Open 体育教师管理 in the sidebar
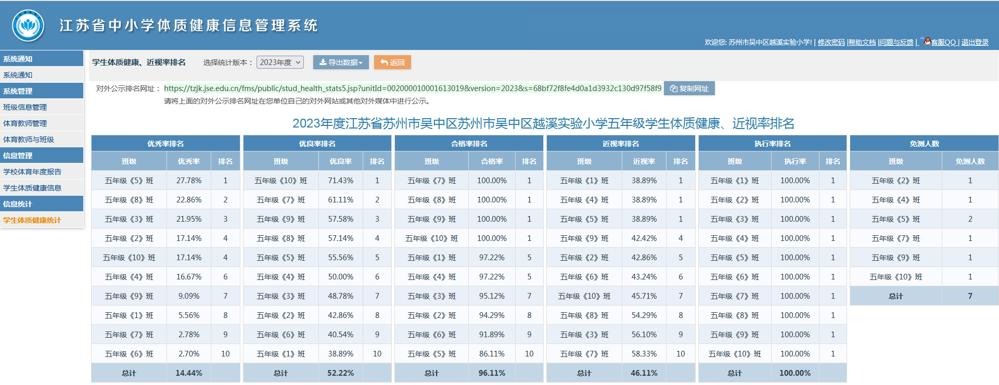 pyautogui.click(x=41, y=123)
